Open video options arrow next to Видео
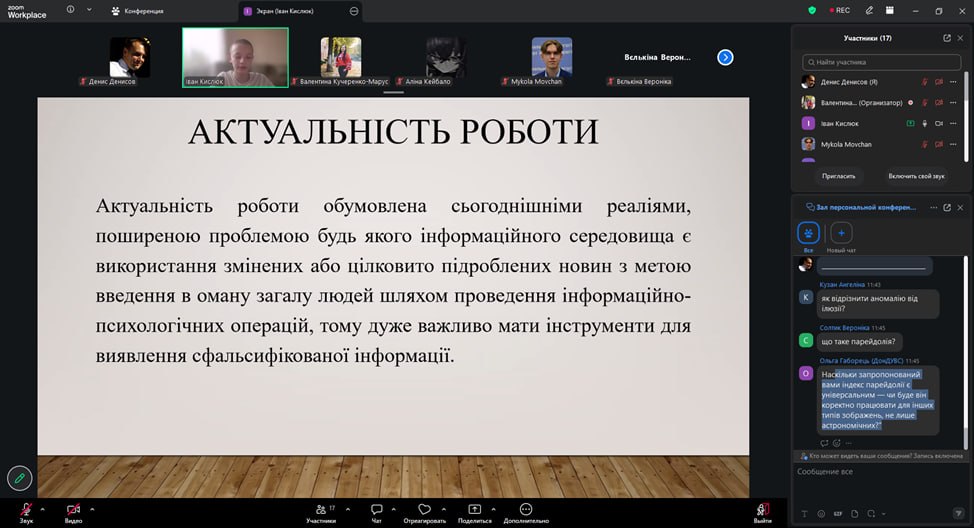The width and height of the screenshot is (974, 528). click(x=92, y=507)
